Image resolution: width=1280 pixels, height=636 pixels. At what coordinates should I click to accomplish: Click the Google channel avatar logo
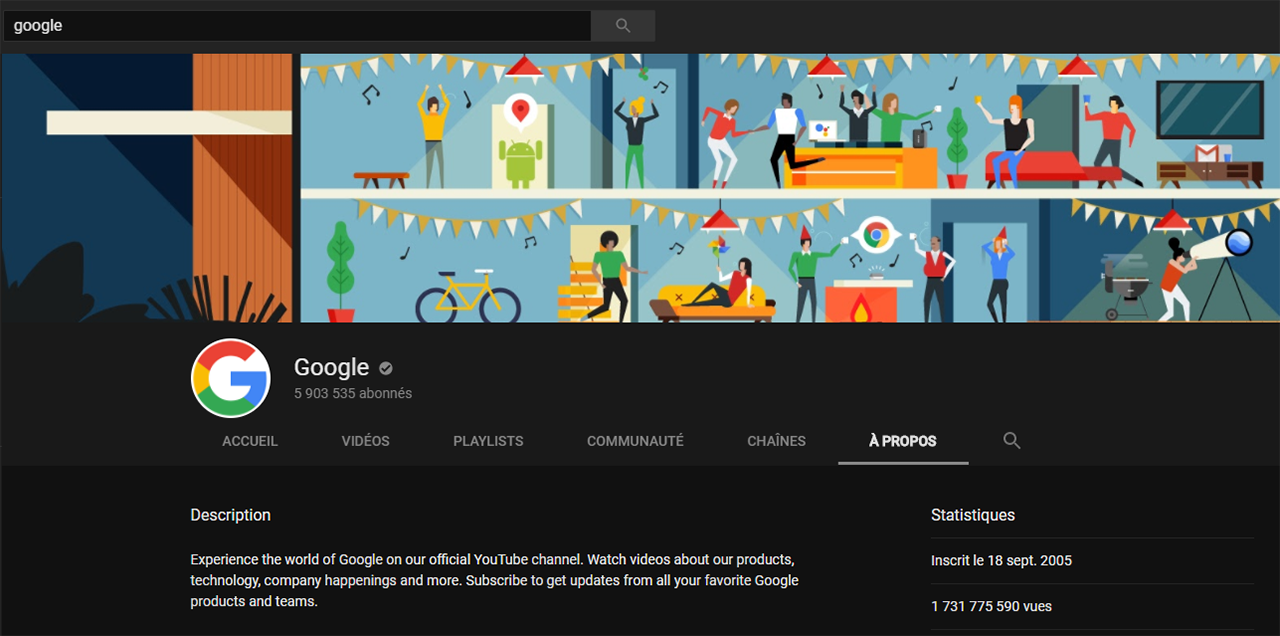pyautogui.click(x=230, y=378)
